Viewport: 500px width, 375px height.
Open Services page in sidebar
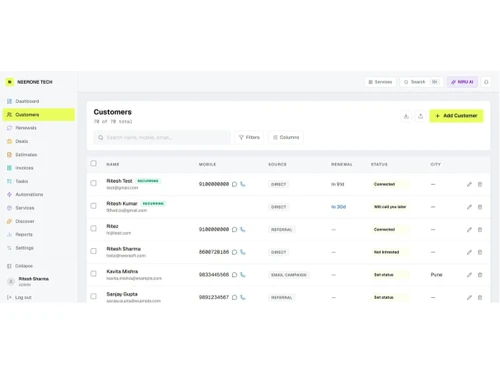pyautogui.click(x=39, y=208)
